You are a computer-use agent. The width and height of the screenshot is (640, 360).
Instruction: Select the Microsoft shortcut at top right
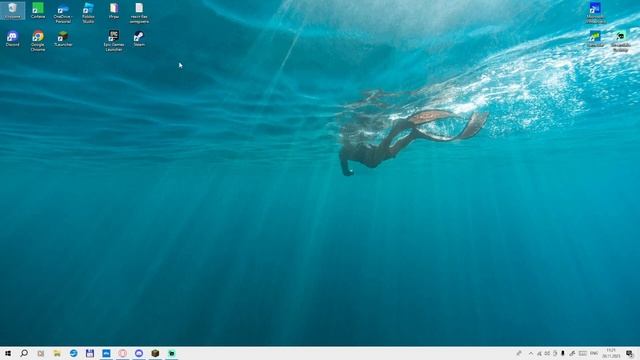(x=595, y=13)
